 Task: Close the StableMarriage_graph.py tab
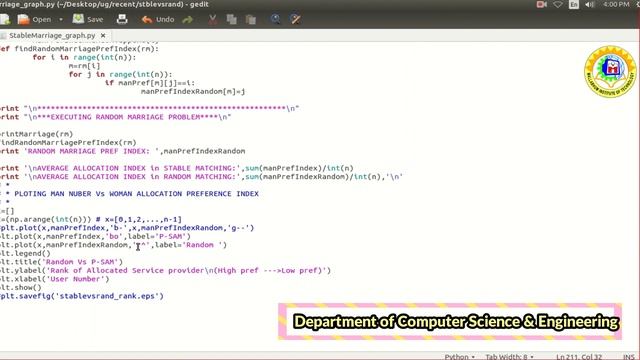pos(103,36)
